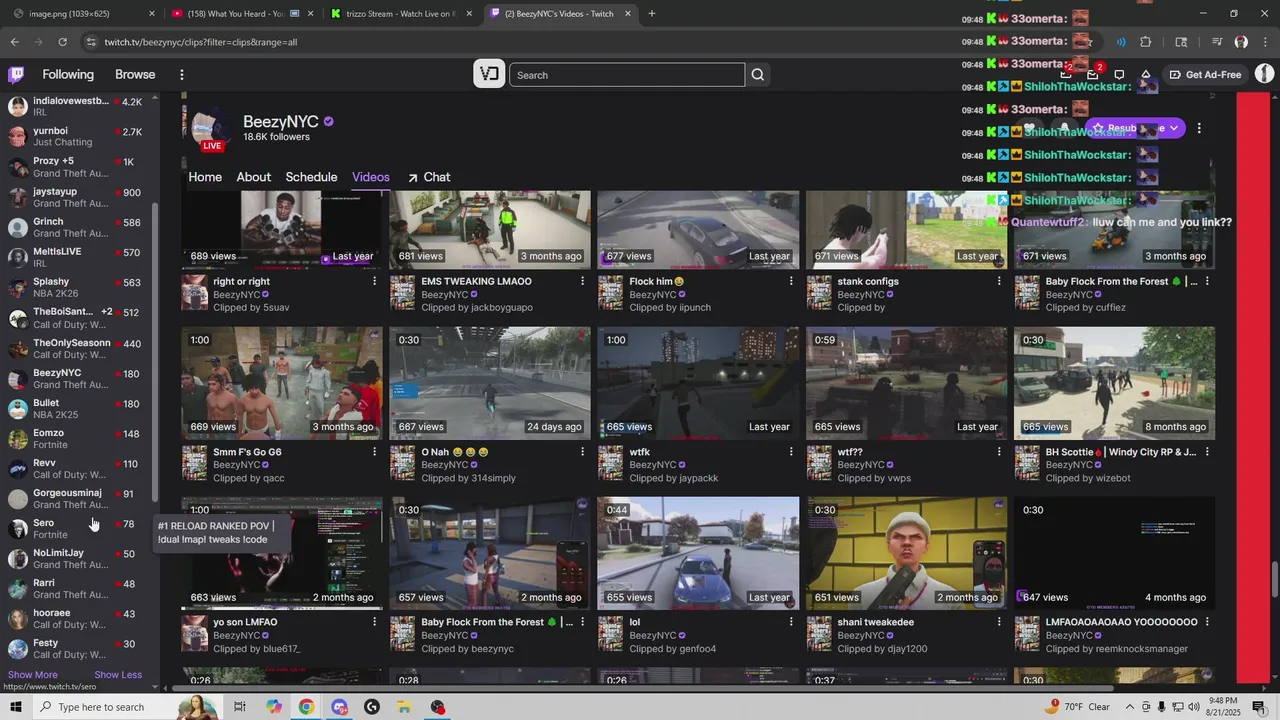Open yurnboi channel in sidebar
The width and height of the screenshot is (1280, 720).
click(x=78, y=137)
